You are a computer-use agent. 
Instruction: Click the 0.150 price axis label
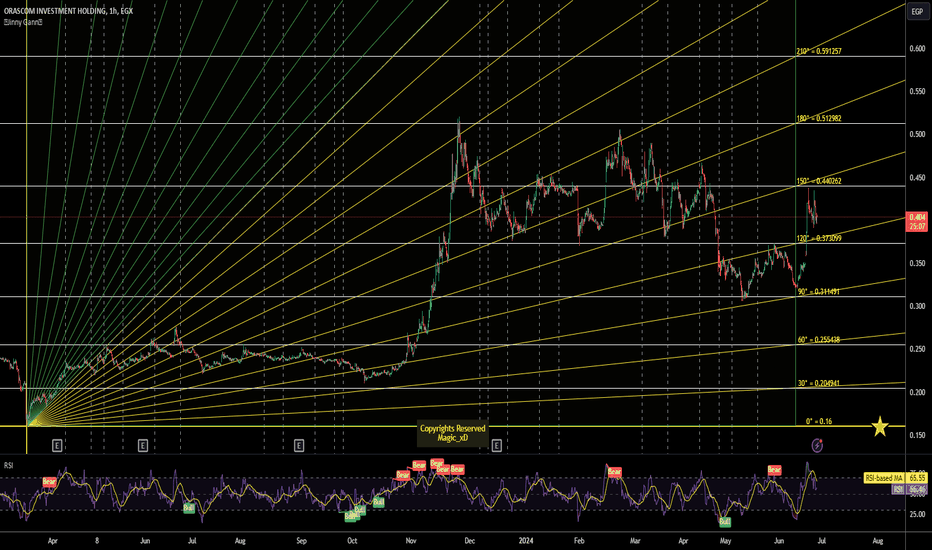tap(917, 435)
